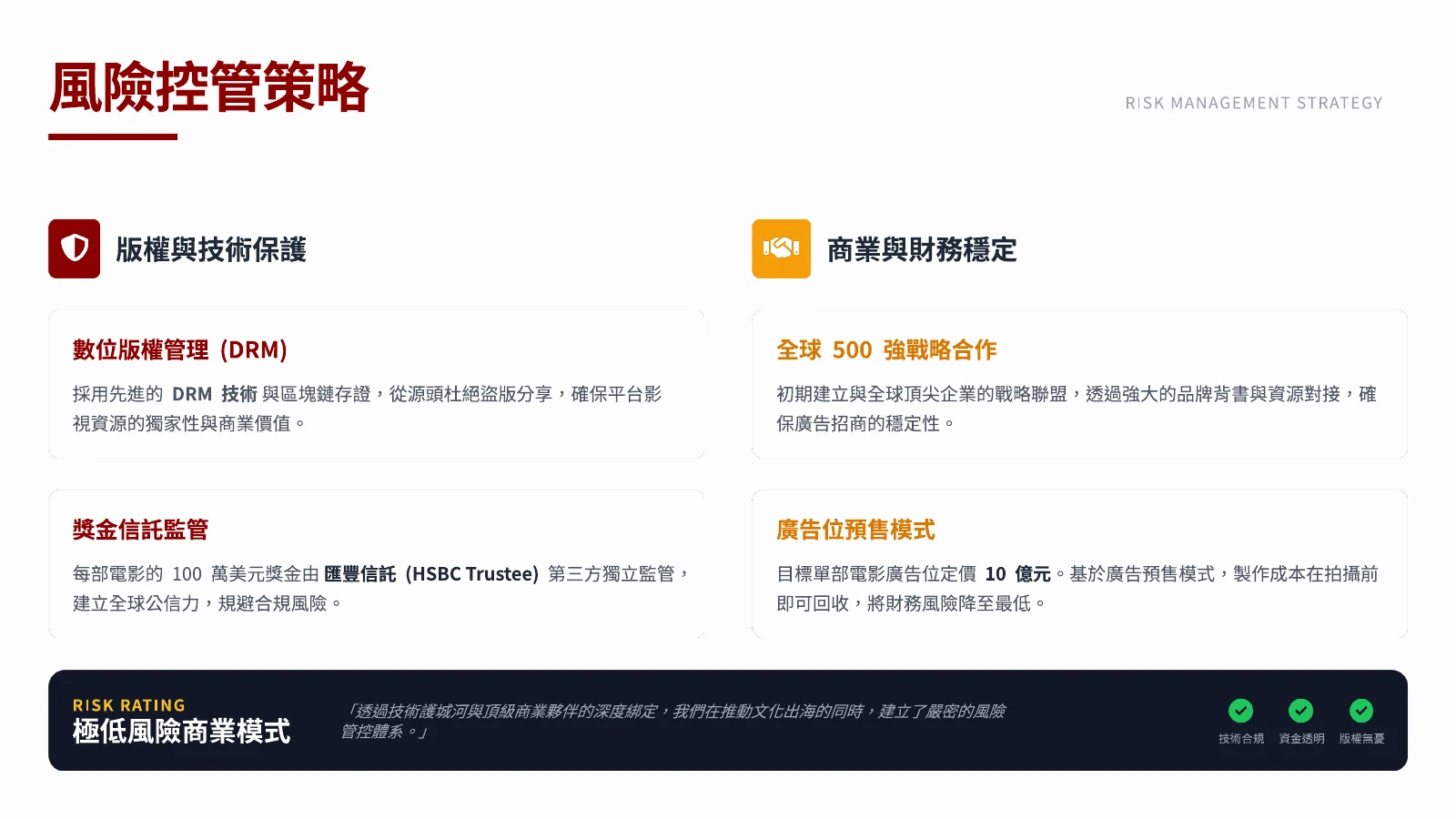The height and width of the screenshot is (819, 1456).
Task: Select the 版權與技術保護 section heading
Action: (x=211, y=249)
